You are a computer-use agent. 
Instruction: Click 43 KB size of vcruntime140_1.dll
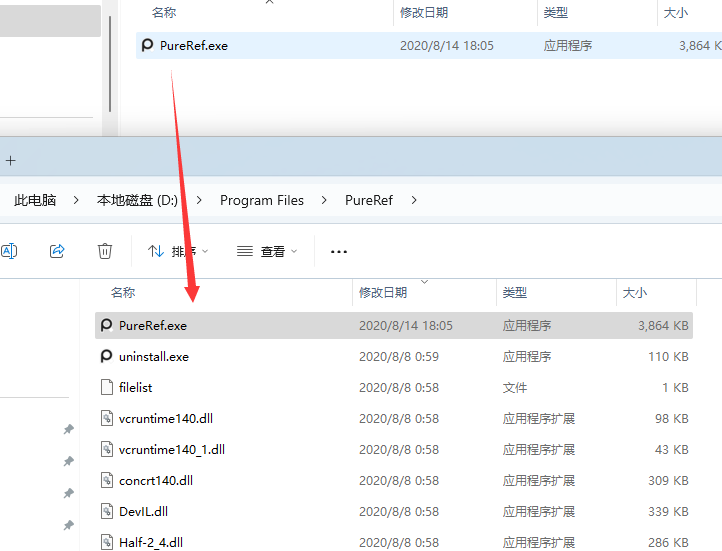point(672,449)
